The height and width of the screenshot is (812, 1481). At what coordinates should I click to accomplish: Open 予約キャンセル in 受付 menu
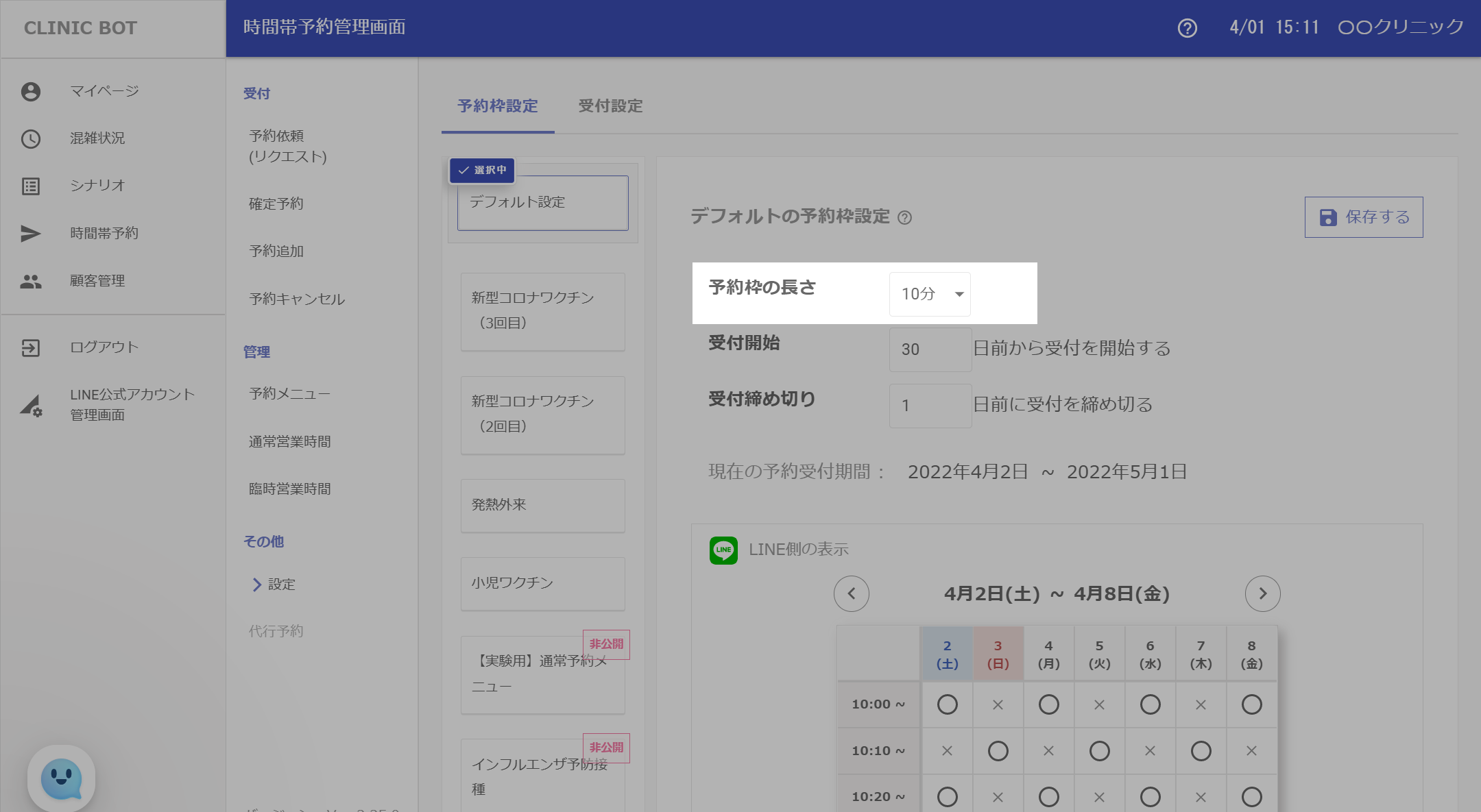point(297,299)
